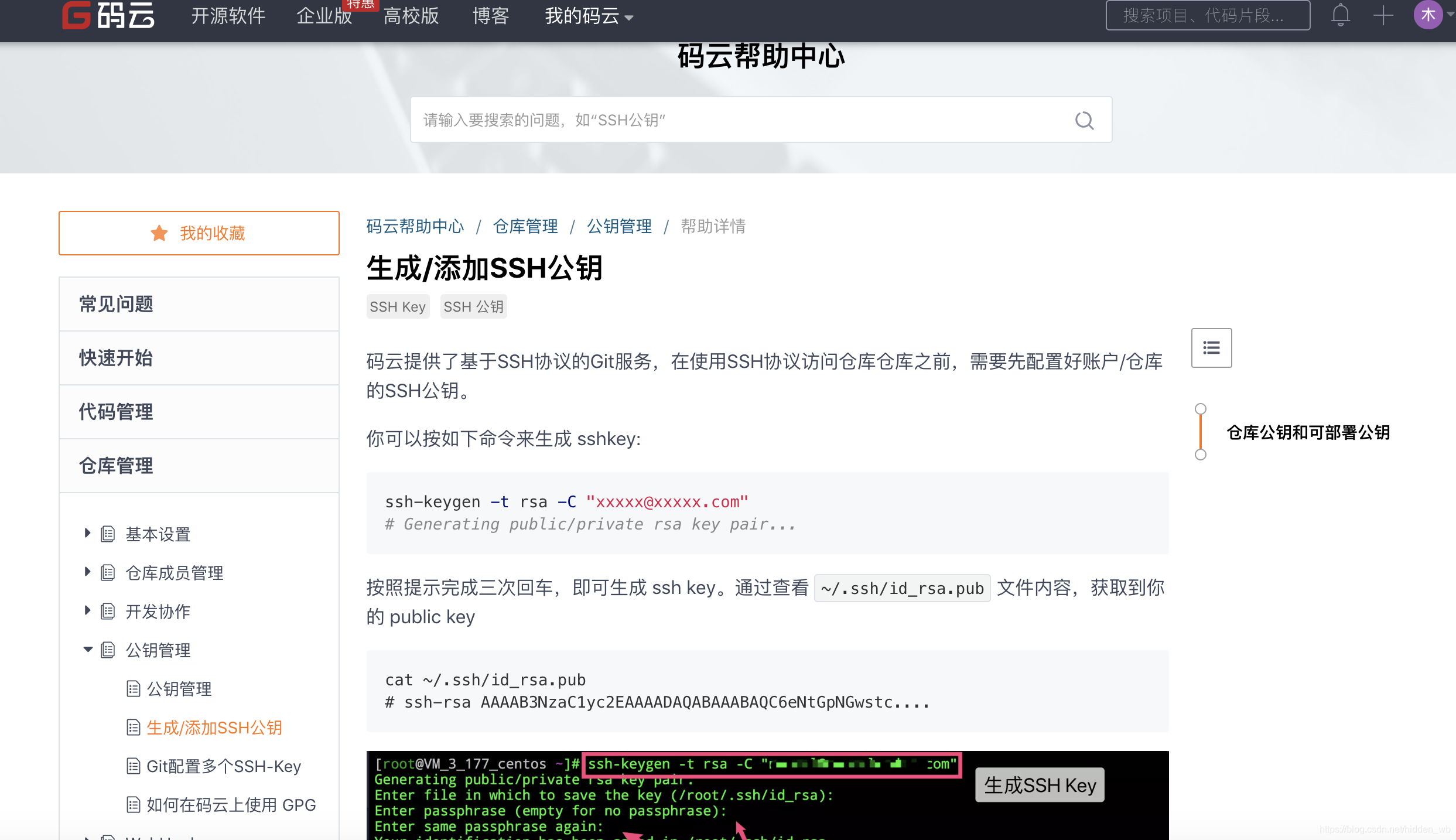
Task: Open the purple user avatar menu
Action: pos(1428,15)
